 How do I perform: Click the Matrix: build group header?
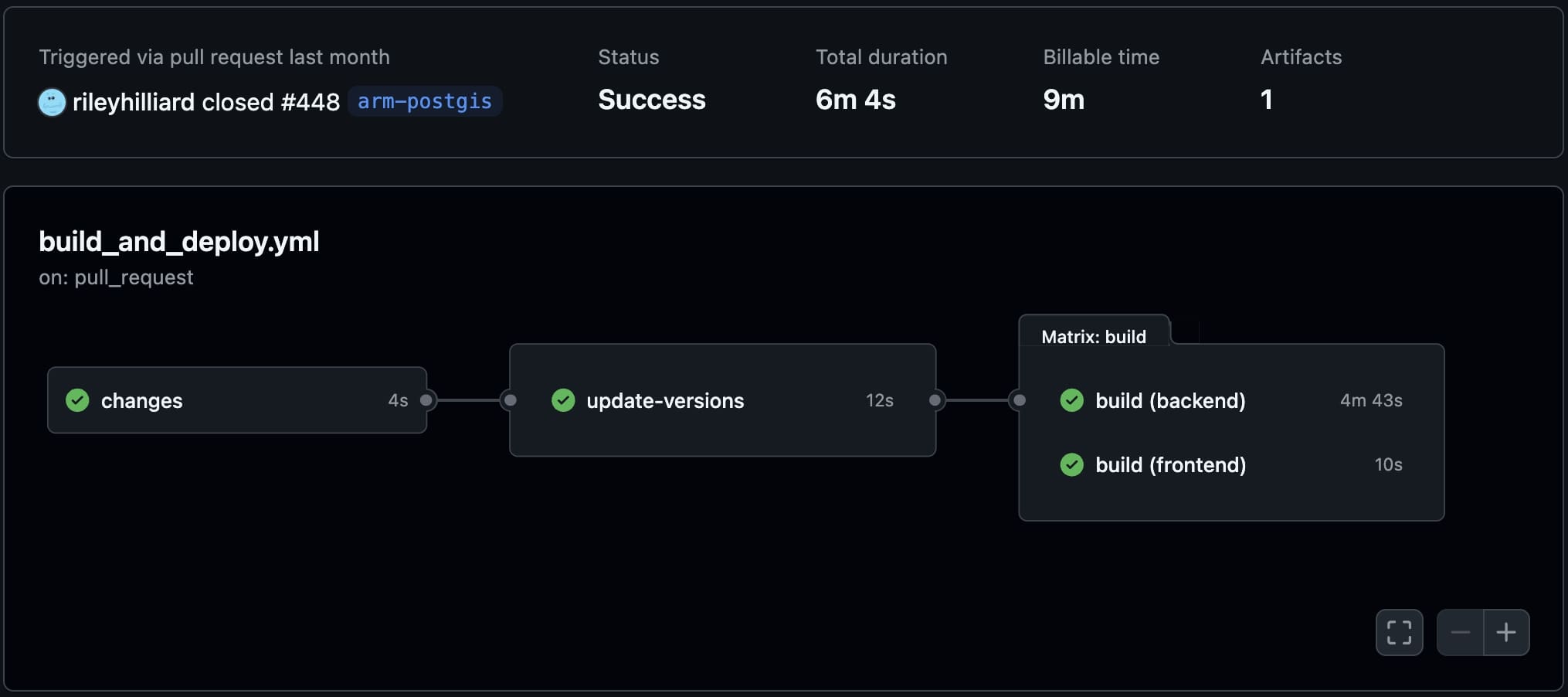coord(1095,336)
